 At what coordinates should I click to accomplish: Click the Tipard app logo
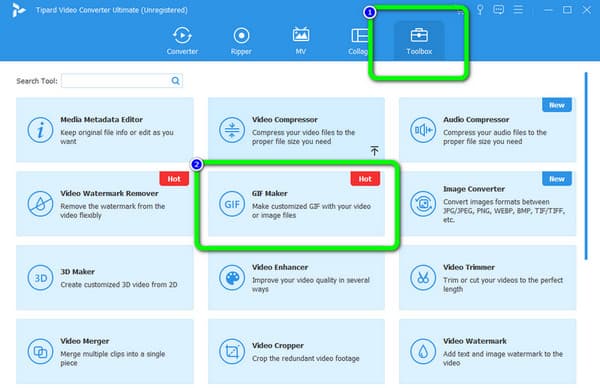tap(18, 10)
